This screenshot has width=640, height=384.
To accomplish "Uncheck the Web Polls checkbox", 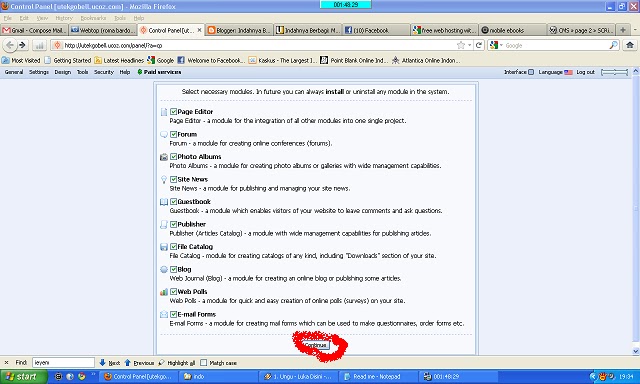I will tap(173, 292).
